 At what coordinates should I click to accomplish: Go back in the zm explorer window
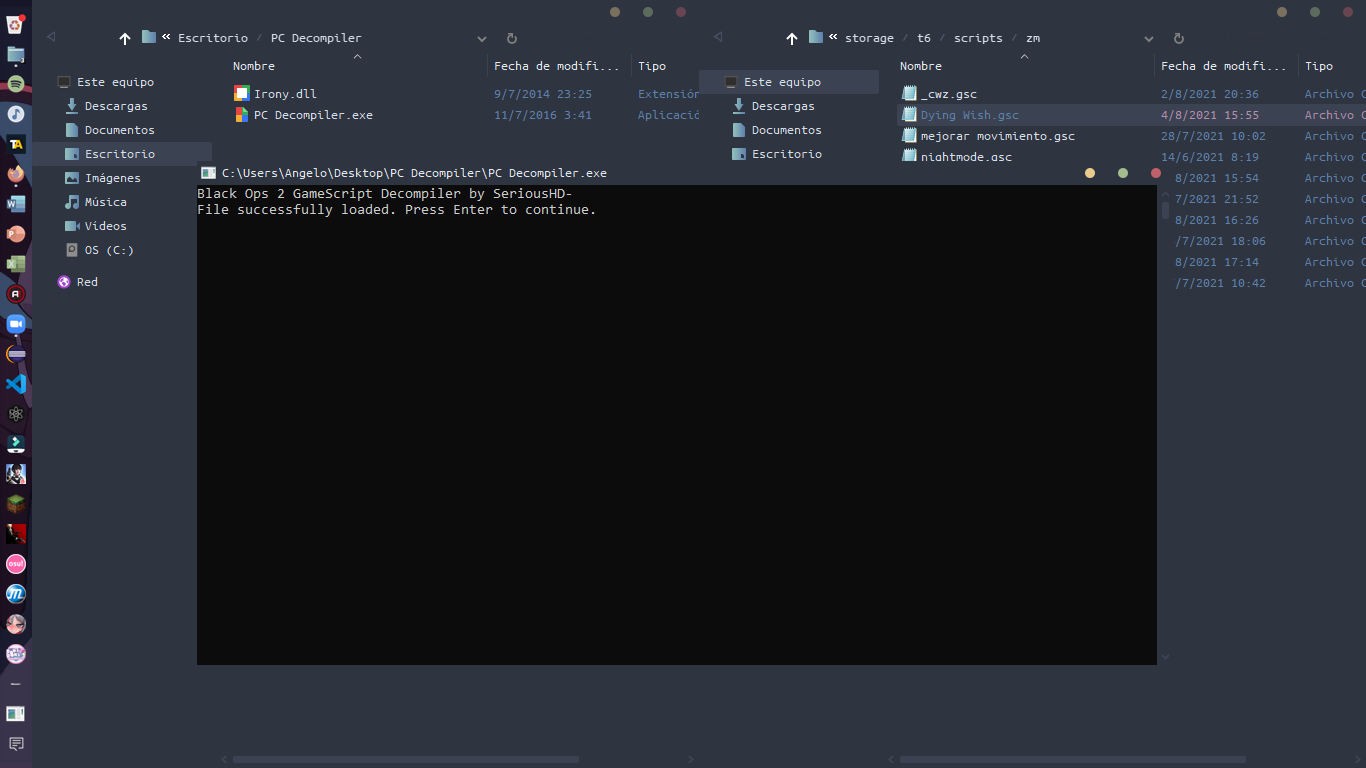click(718, 37)
